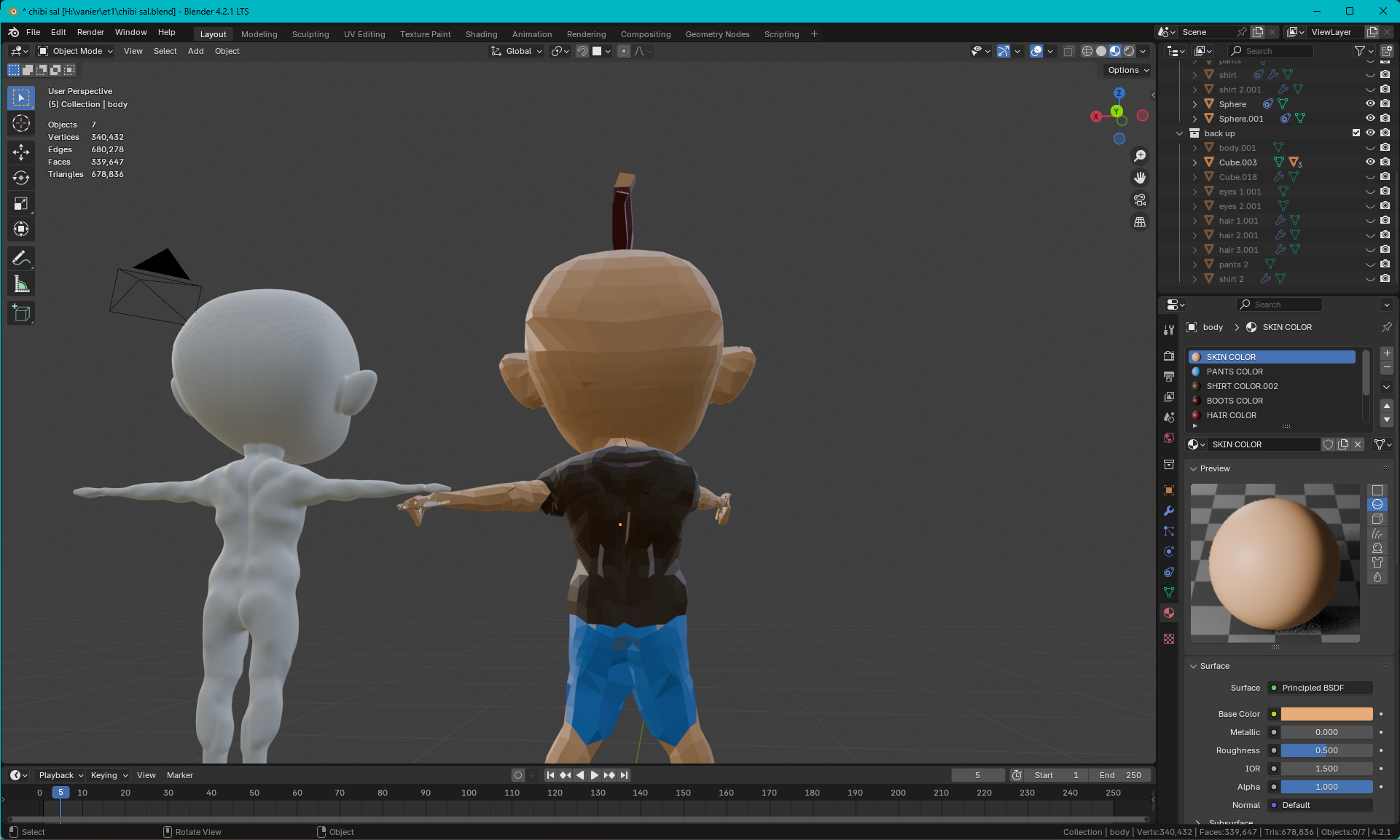Open the Render menu
Image resolution: width=1400 pixels, height=840 pixels.
90,32
